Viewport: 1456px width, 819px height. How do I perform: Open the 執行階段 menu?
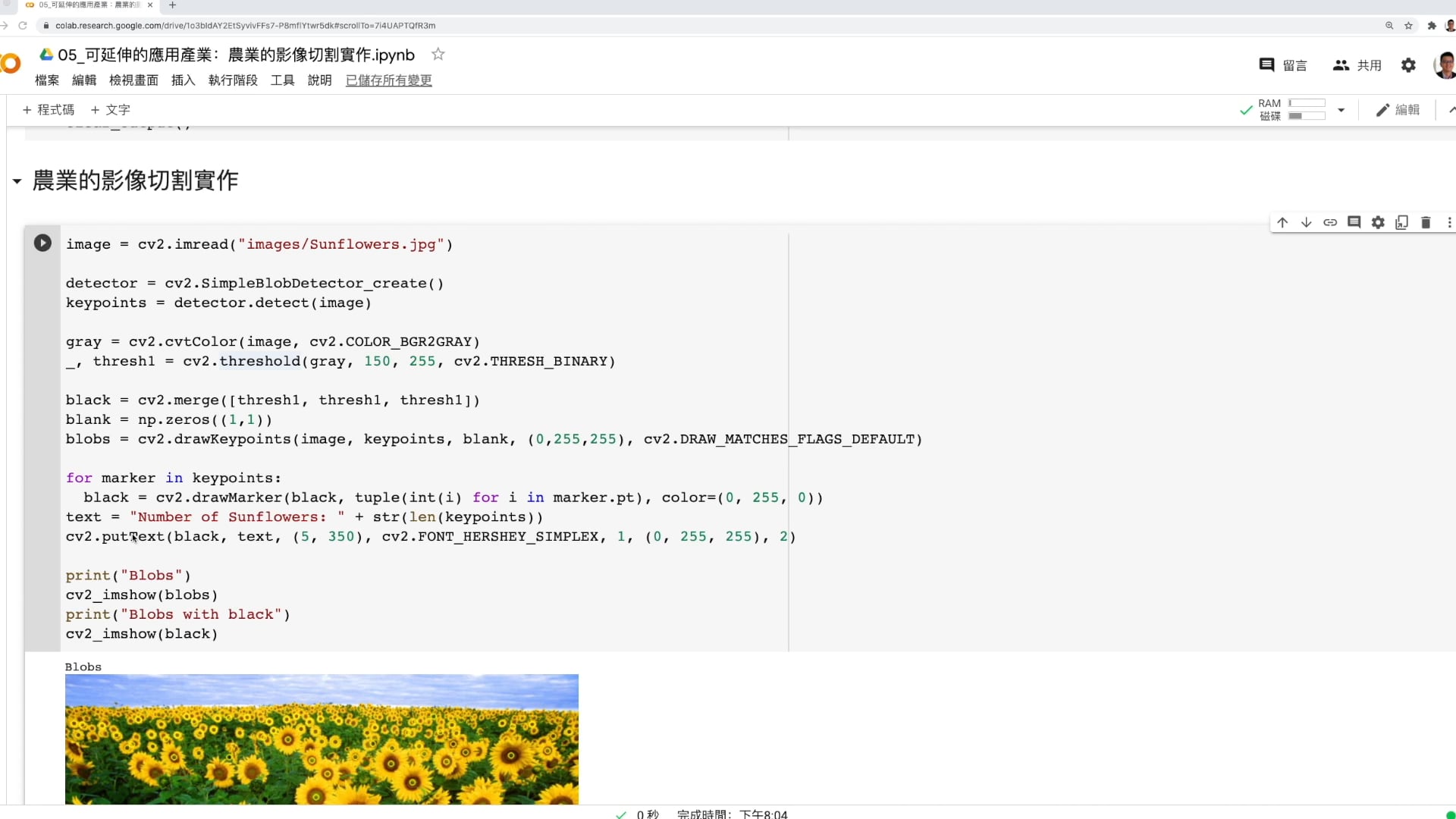233,80
